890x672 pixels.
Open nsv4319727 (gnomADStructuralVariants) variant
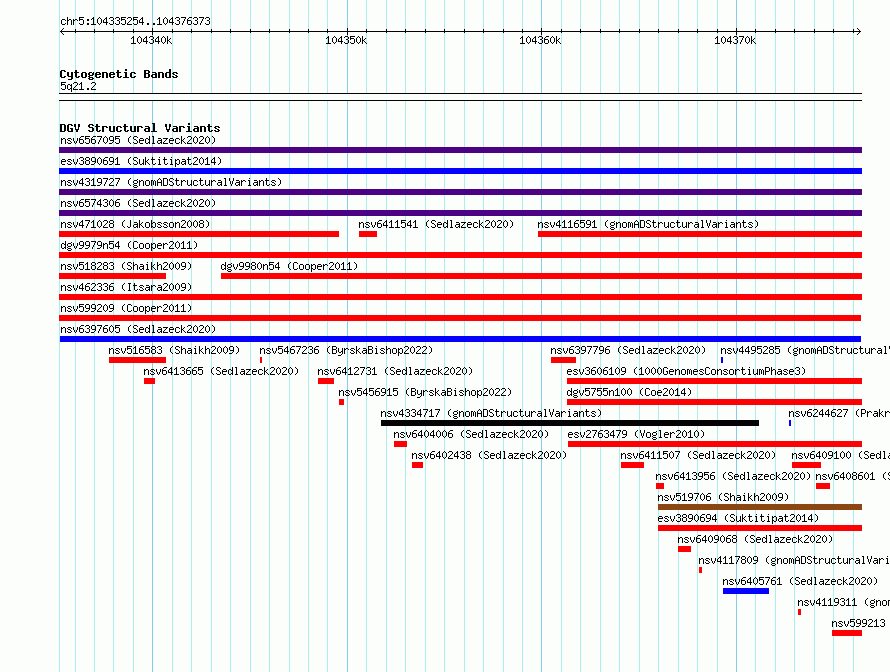(x=171, y=182)
